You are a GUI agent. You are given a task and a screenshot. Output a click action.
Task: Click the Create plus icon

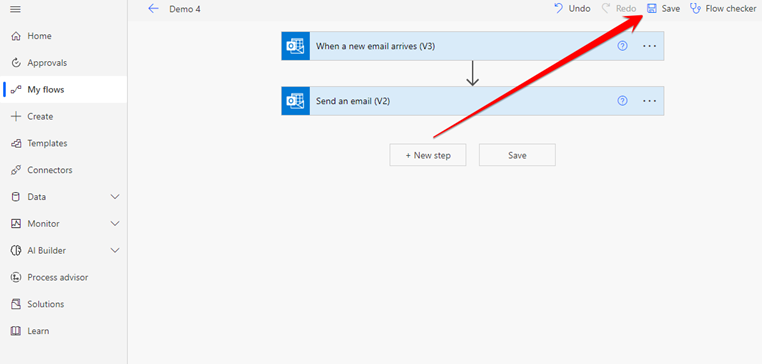coord(16,116)
